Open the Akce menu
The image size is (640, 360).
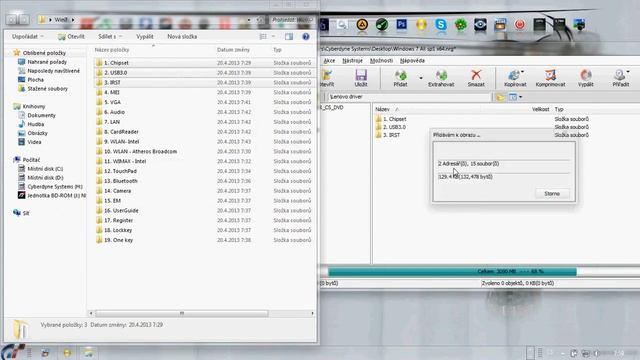[329, 60]
